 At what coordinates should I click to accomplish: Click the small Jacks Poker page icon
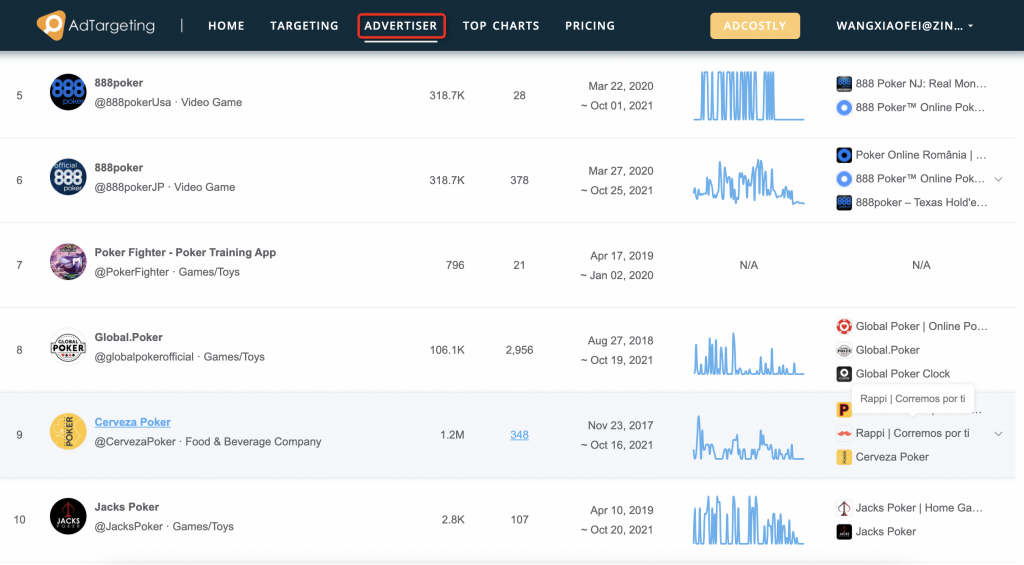coord(844,532)
